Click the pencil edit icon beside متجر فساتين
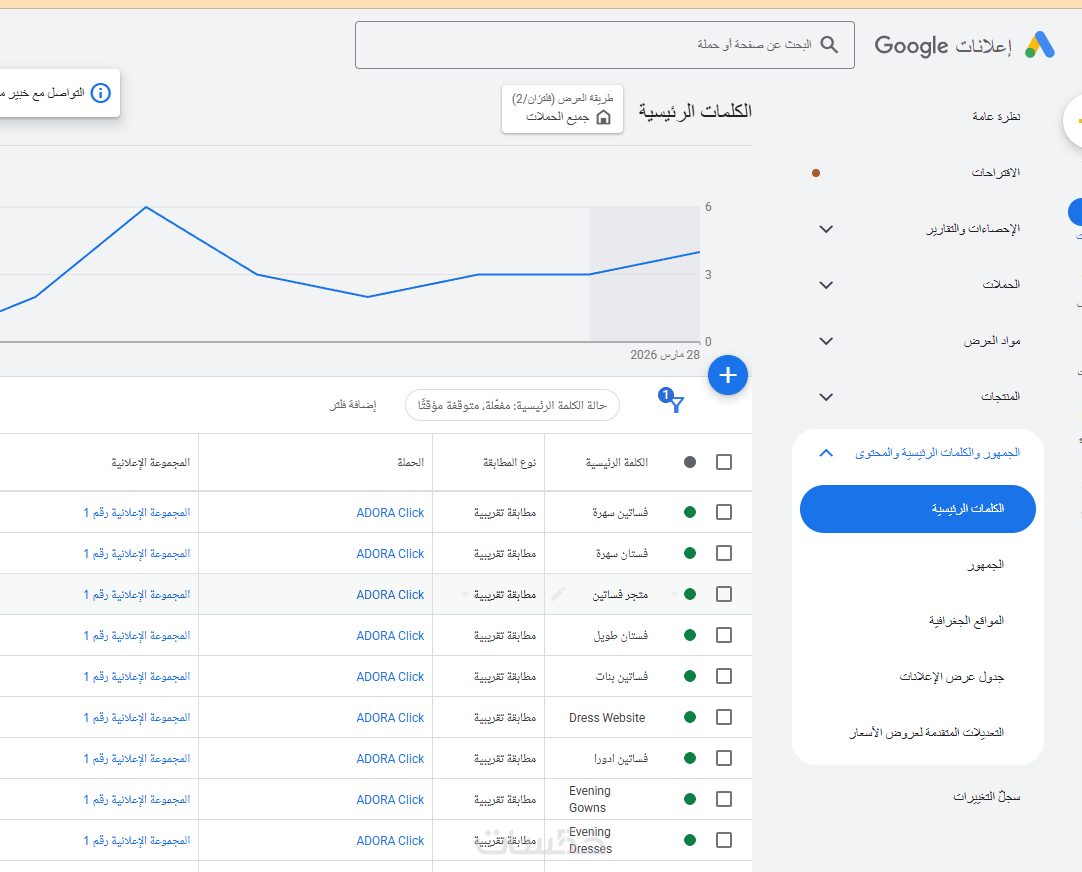This screenshot has width=1082, height=872. pos(558,594)
